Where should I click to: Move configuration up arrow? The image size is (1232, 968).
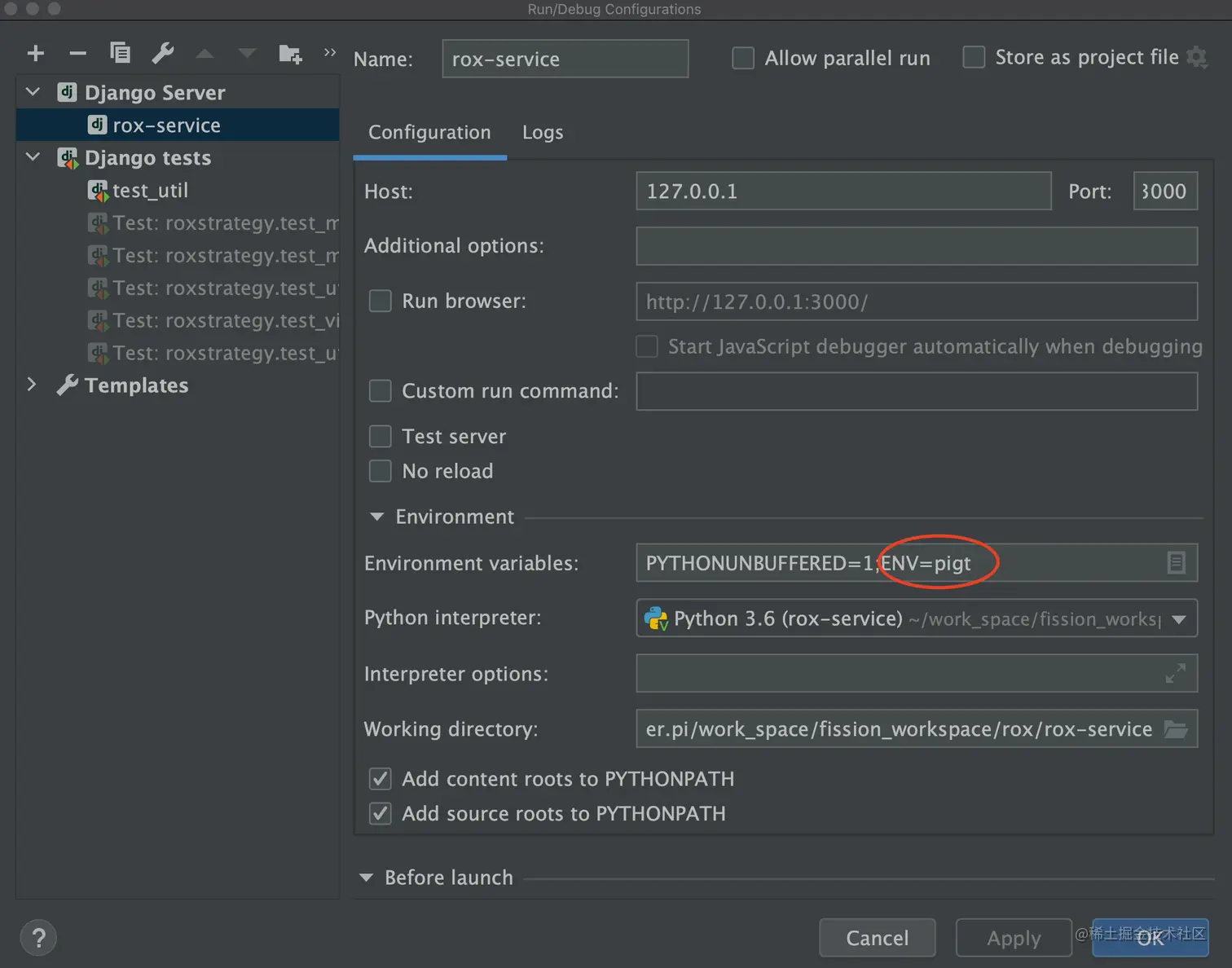point(205,54)
